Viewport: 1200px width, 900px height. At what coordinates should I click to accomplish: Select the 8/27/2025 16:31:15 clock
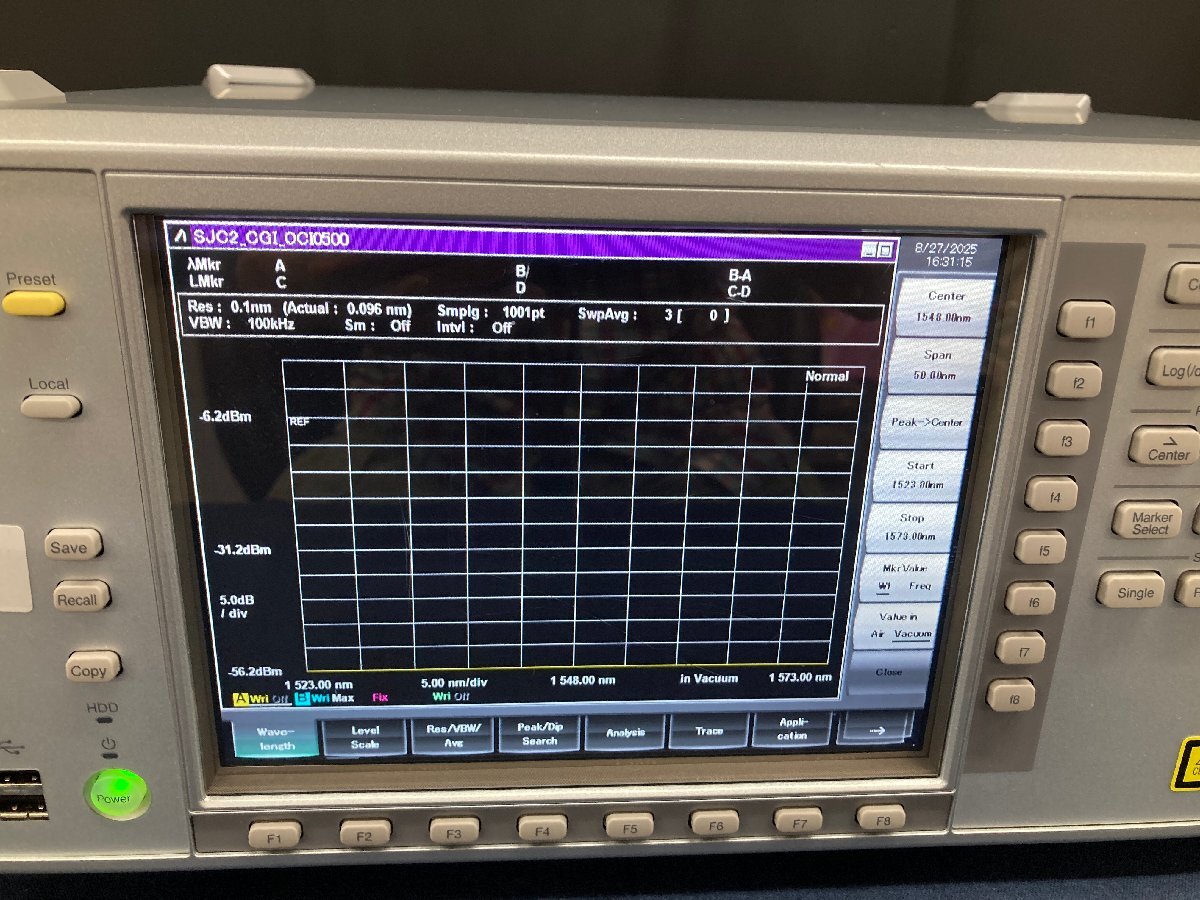pyautogui.click(x=948, y=254)
